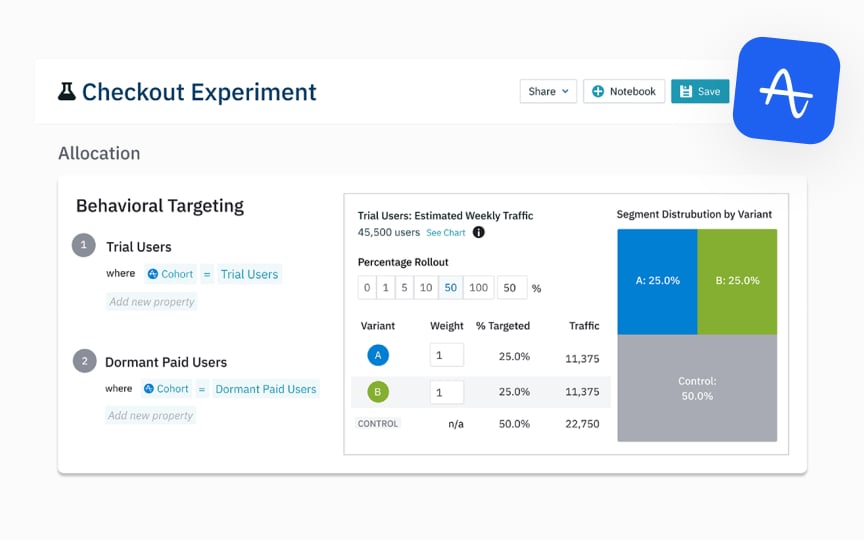The height and width of the screenshot is (540, 864).
Task: Click the floppy disk icon on Save
Action: pyautogui.click(x=685, y=91)
